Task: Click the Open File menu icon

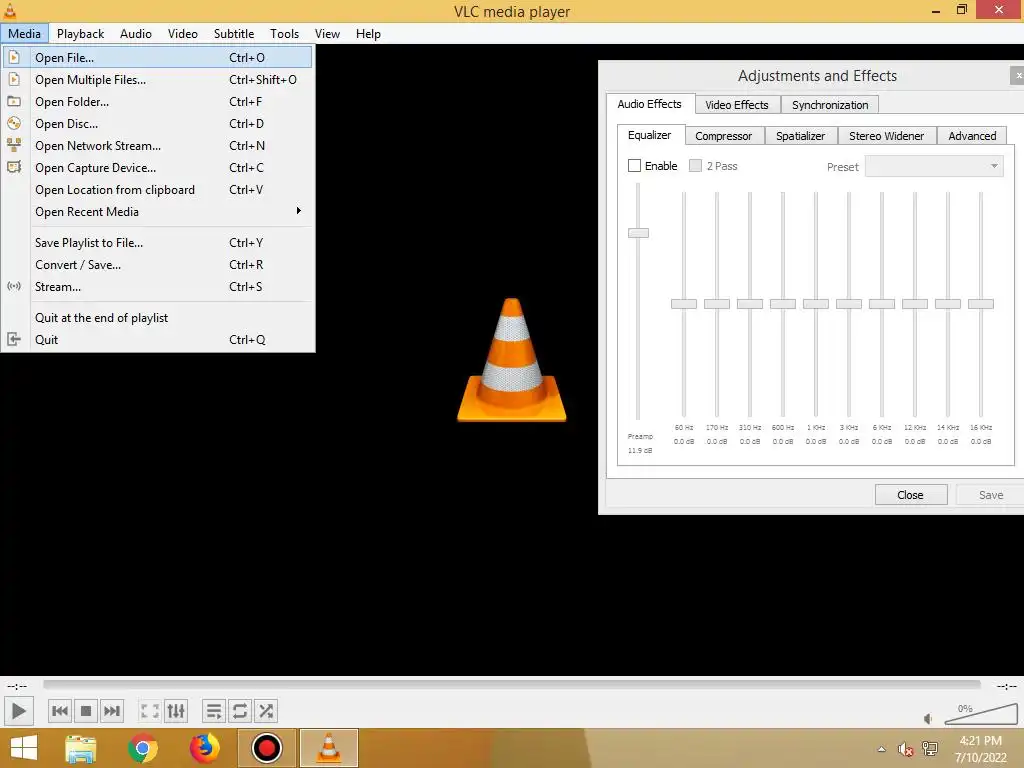Action: 14,57
